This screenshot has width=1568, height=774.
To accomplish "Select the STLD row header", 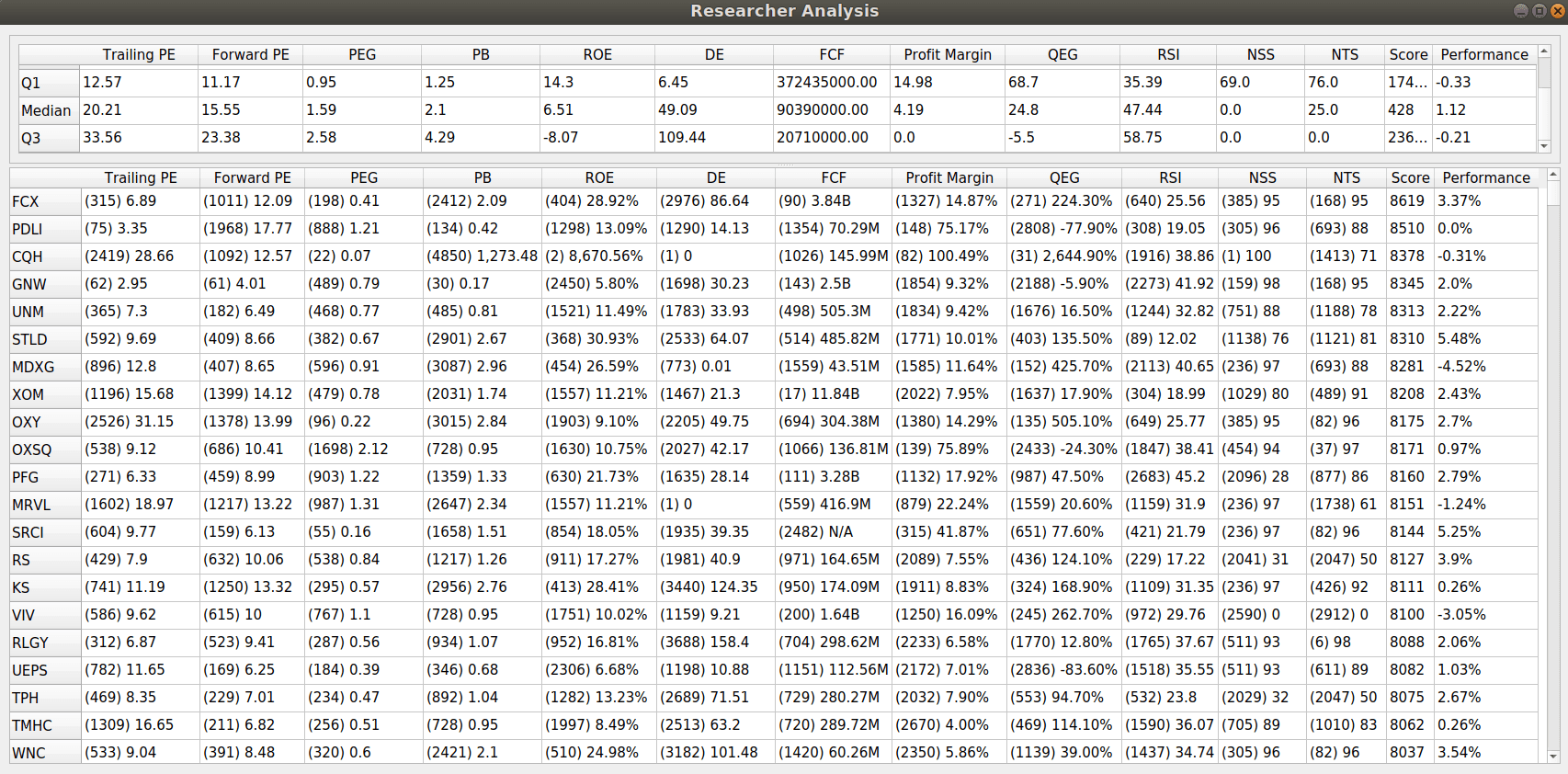I will [x=45, y=339].
